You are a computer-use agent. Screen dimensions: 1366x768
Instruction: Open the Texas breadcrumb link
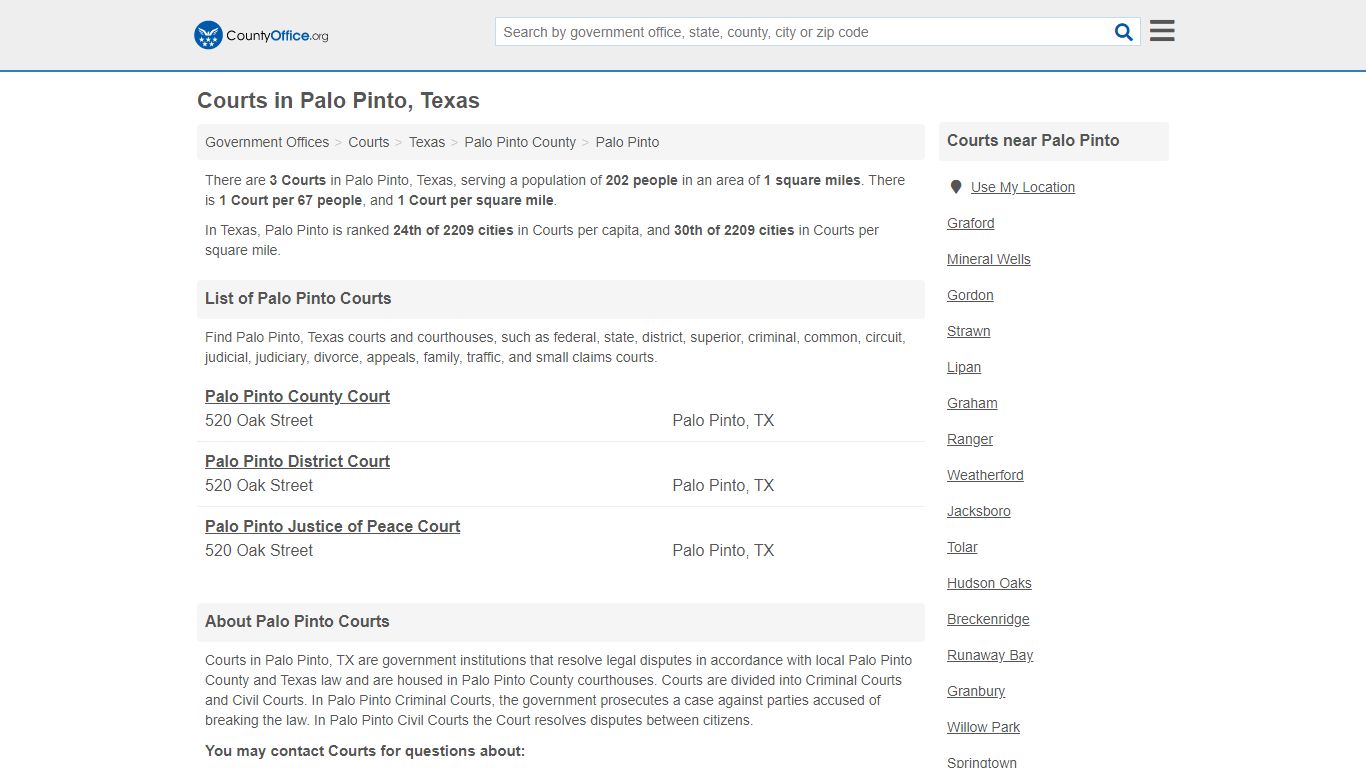(x=427, y=142)
